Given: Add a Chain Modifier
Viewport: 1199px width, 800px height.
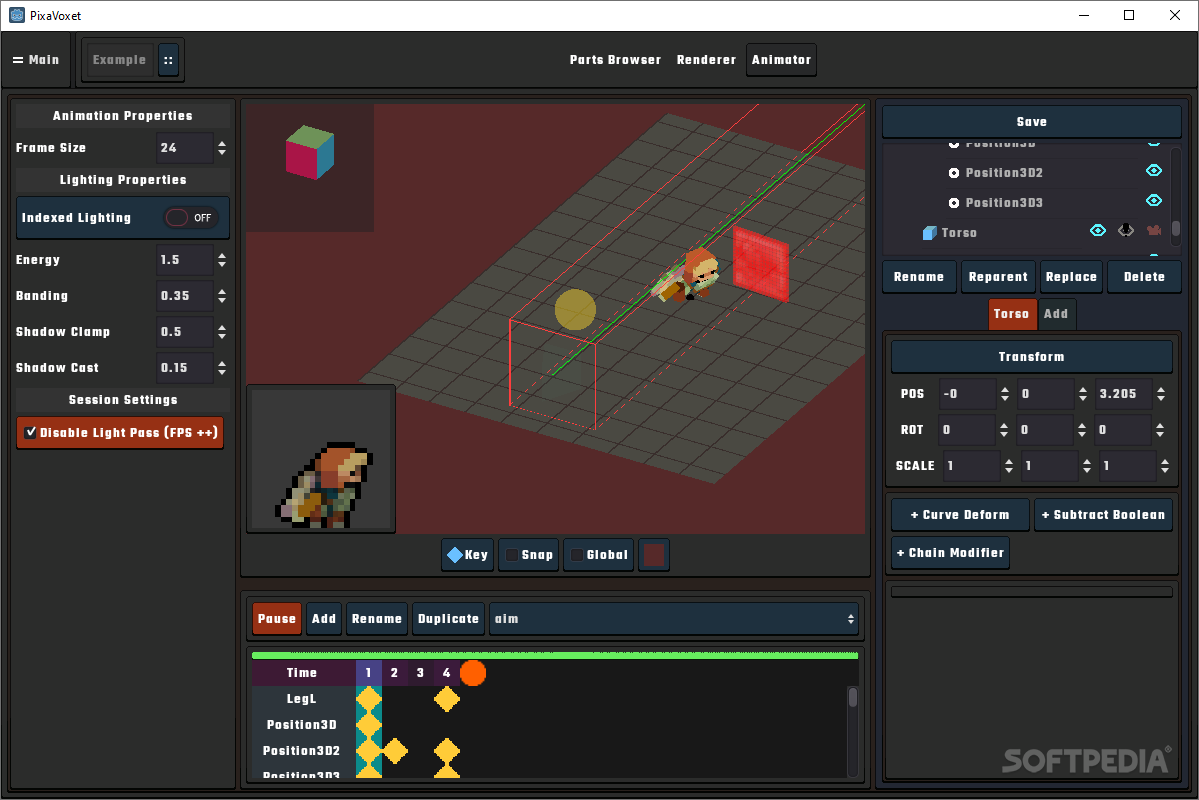Looking at the screenshot, I should [x=950, y=553].
